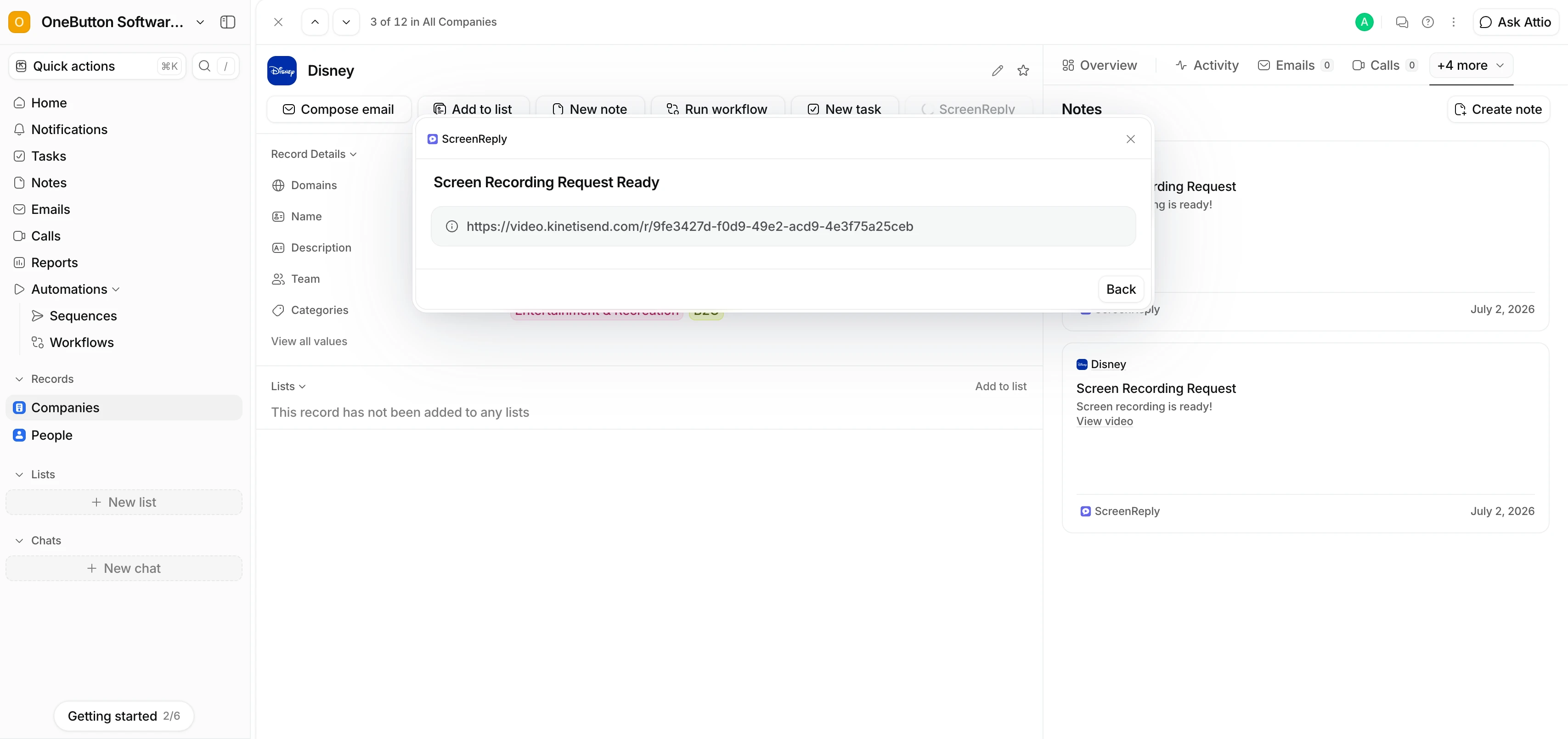Open the three-dot more options menu
Image resolution: width=1568 pixels, height=739 pixels.
pos(1454,22)
